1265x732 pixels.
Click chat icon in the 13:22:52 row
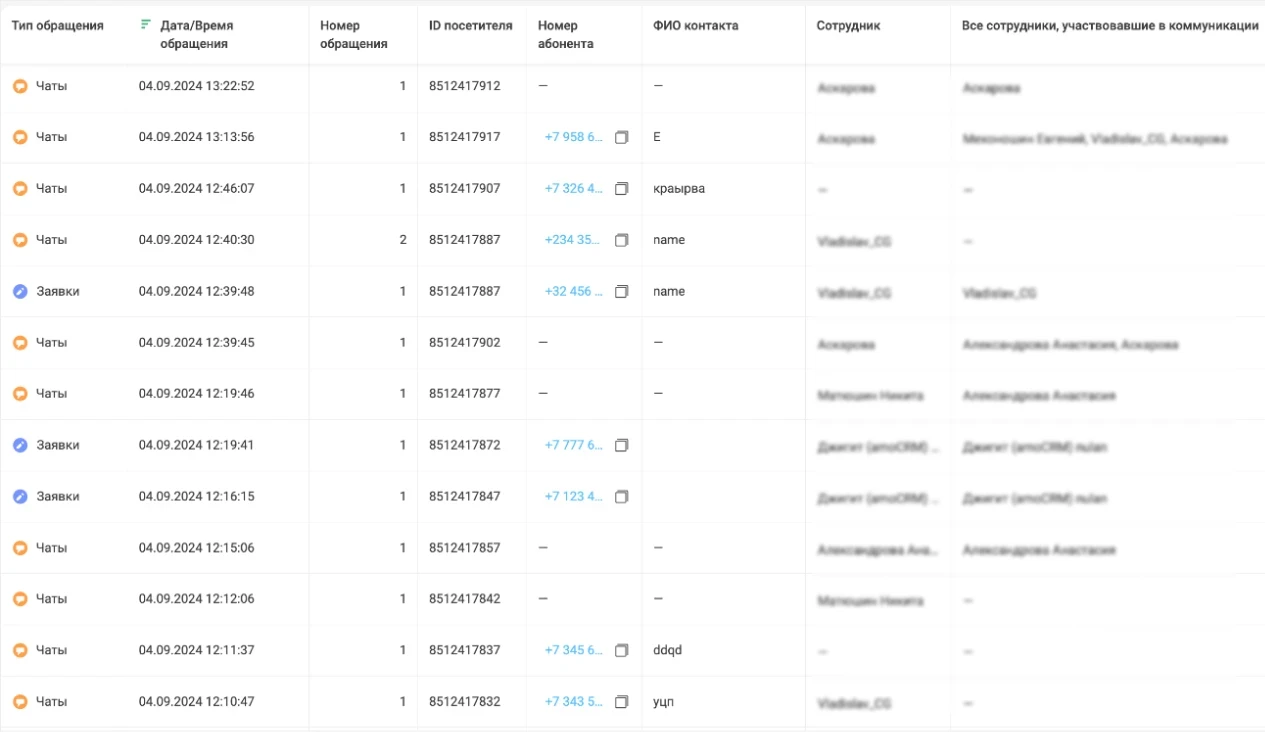click(x=20, y=86)
